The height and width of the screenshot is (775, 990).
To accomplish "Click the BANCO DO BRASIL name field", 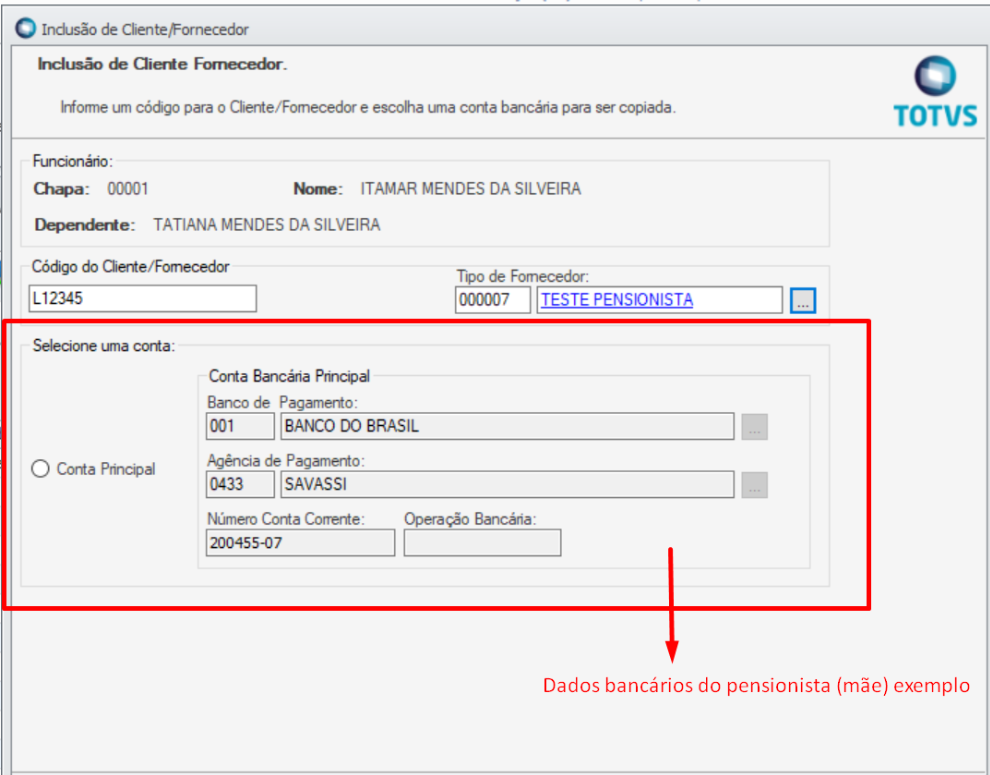I will 507,426.
